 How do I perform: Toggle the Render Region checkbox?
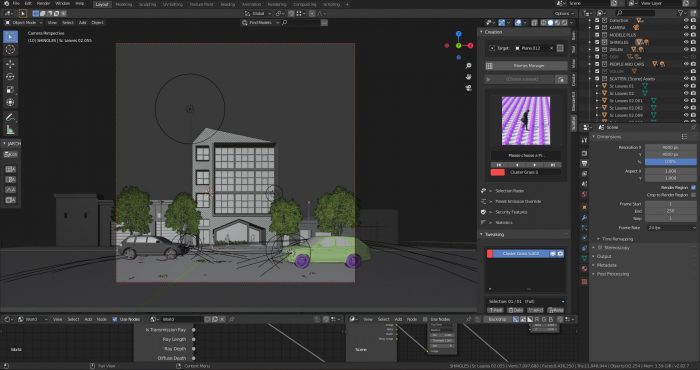click(x=693, y=187)
